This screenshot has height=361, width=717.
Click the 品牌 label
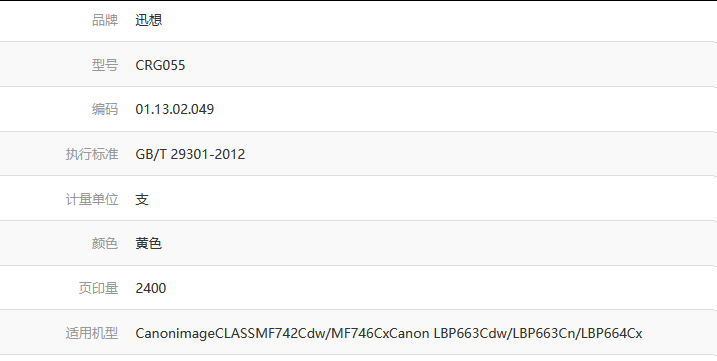click(105, 20)
